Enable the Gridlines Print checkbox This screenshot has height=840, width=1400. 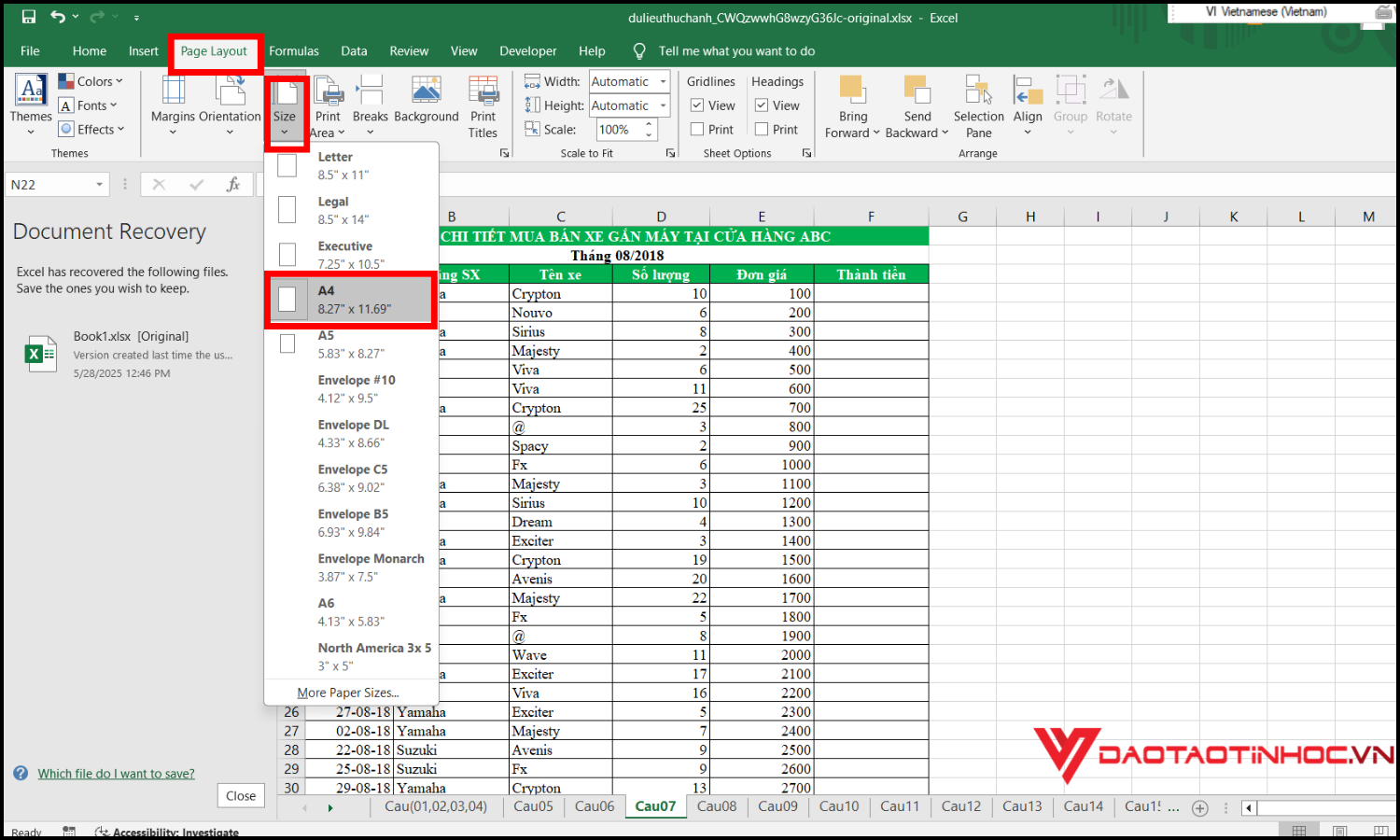[697, 130]
